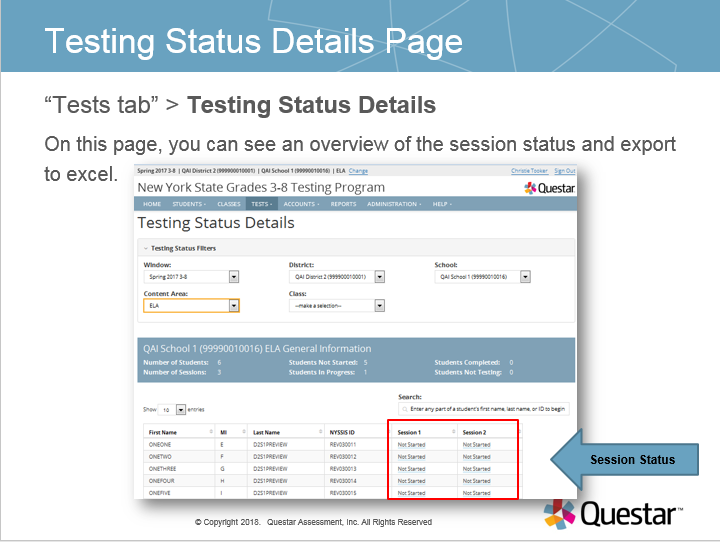The height and width of the screenshot is (542, 720).
Task: Select first name ONETHREE in the table
Action: pyautogui.click(x=163, y=469)
